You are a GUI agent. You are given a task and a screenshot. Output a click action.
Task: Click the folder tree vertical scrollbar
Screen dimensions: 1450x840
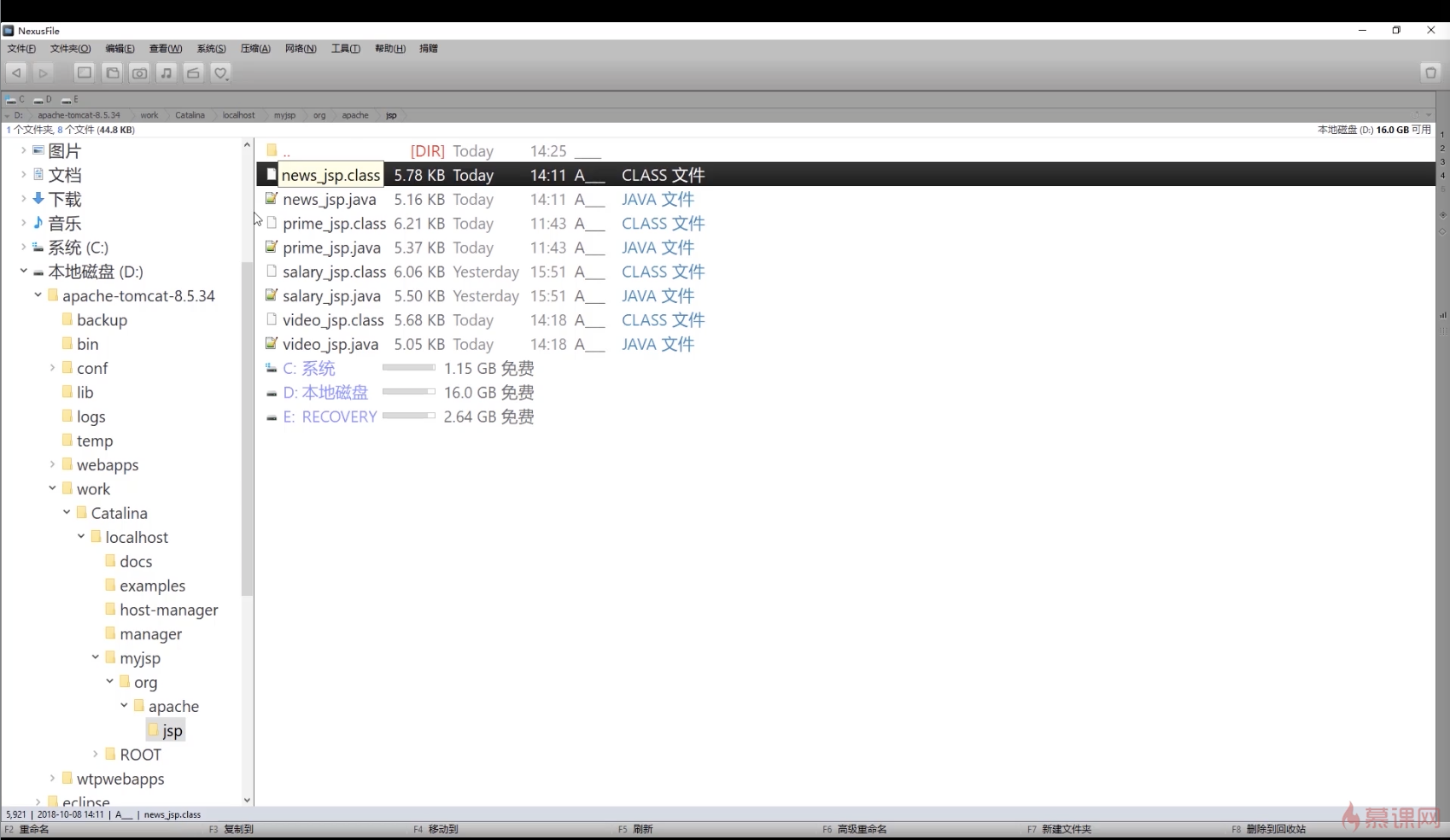point(248,429)
